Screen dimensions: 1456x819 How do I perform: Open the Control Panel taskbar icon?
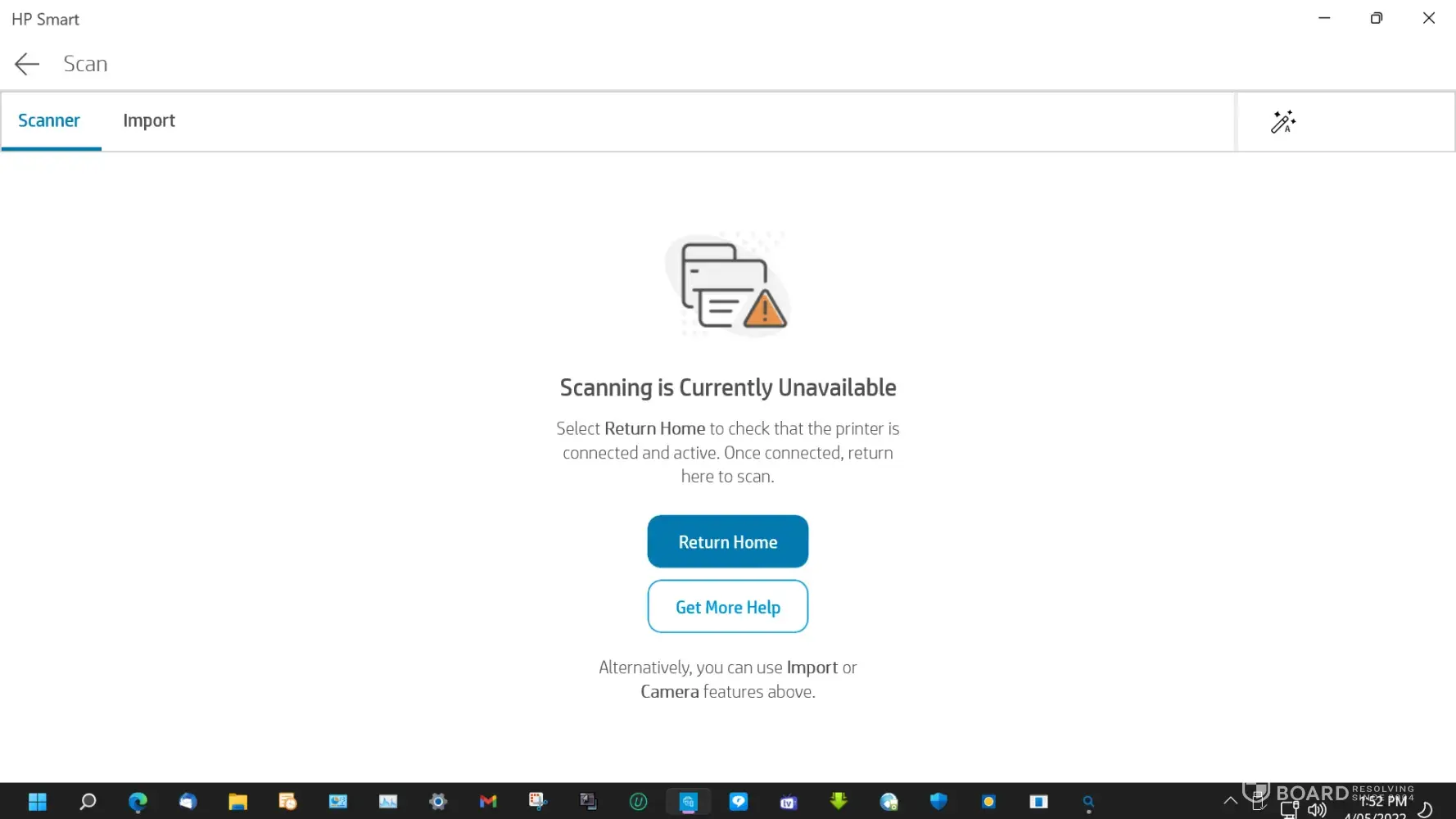[337, 802]
